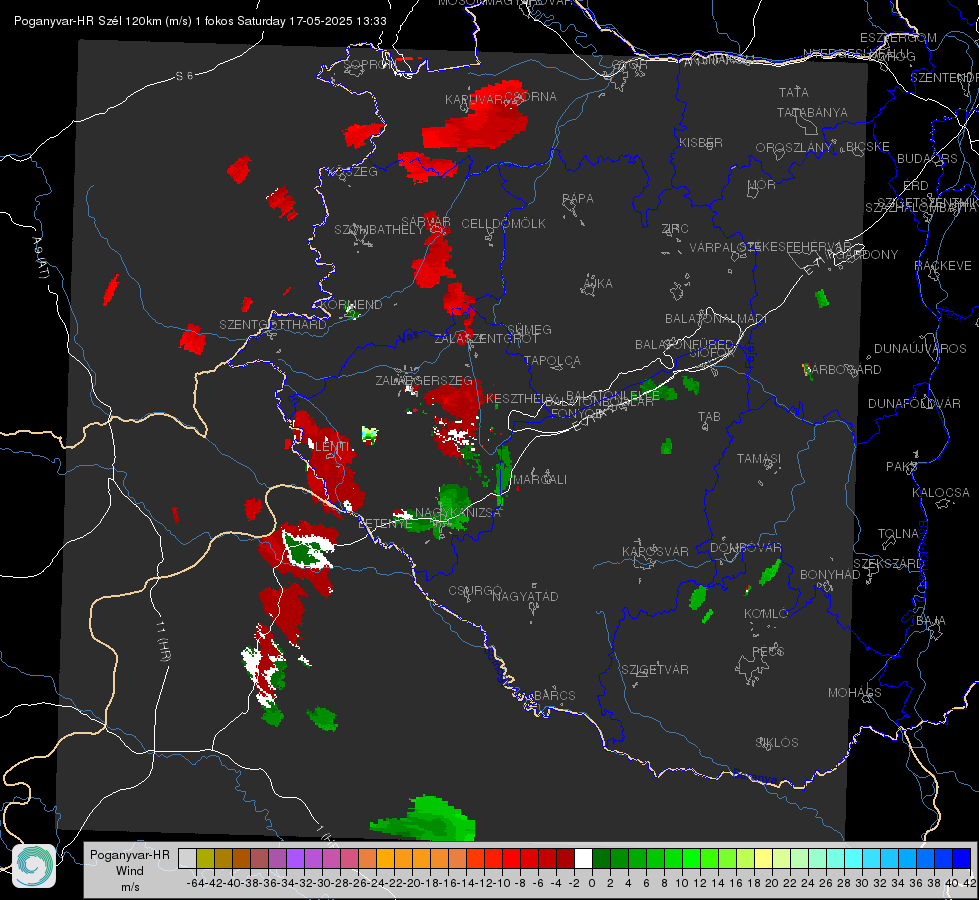
Task: Select the BICSKE label
Action: pyautogui.click(x=868, y=147)
